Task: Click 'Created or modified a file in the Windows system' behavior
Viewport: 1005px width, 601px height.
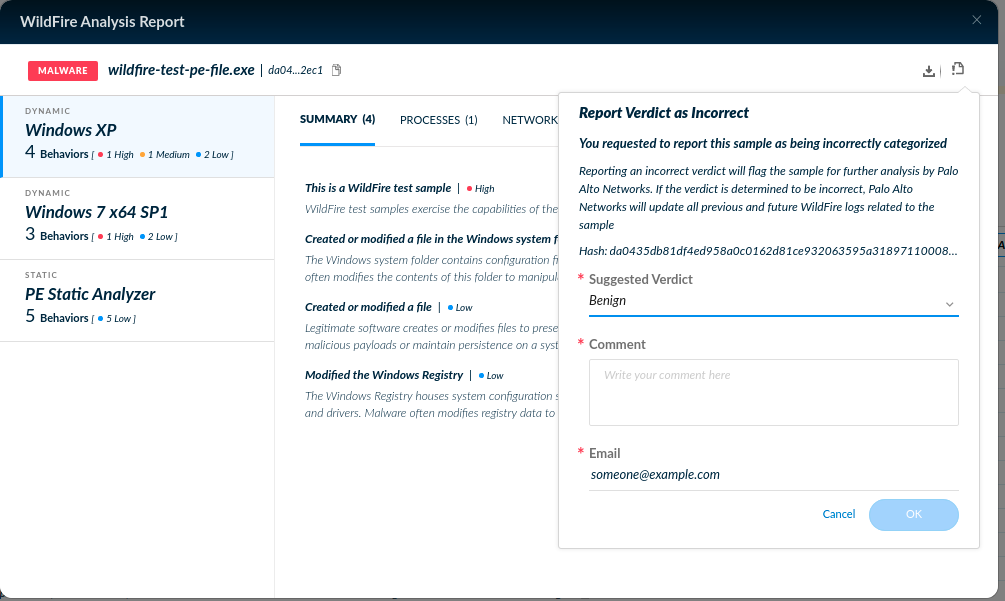Action: pyautogui.click(x=431, y=239)
